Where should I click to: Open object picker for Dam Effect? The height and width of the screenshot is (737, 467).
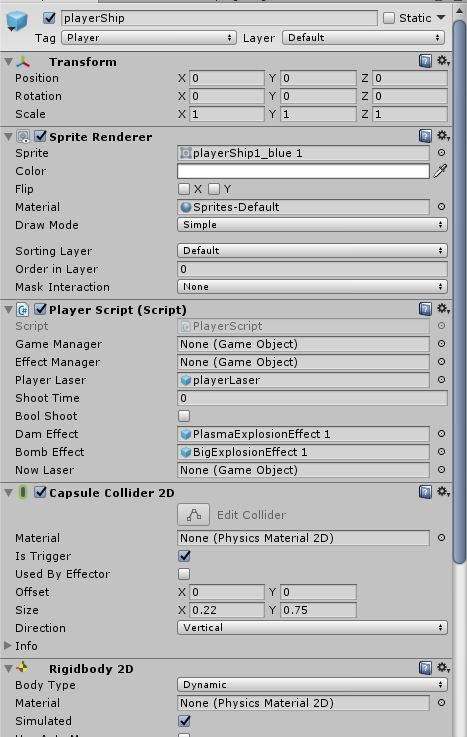(x=441, y=434)
